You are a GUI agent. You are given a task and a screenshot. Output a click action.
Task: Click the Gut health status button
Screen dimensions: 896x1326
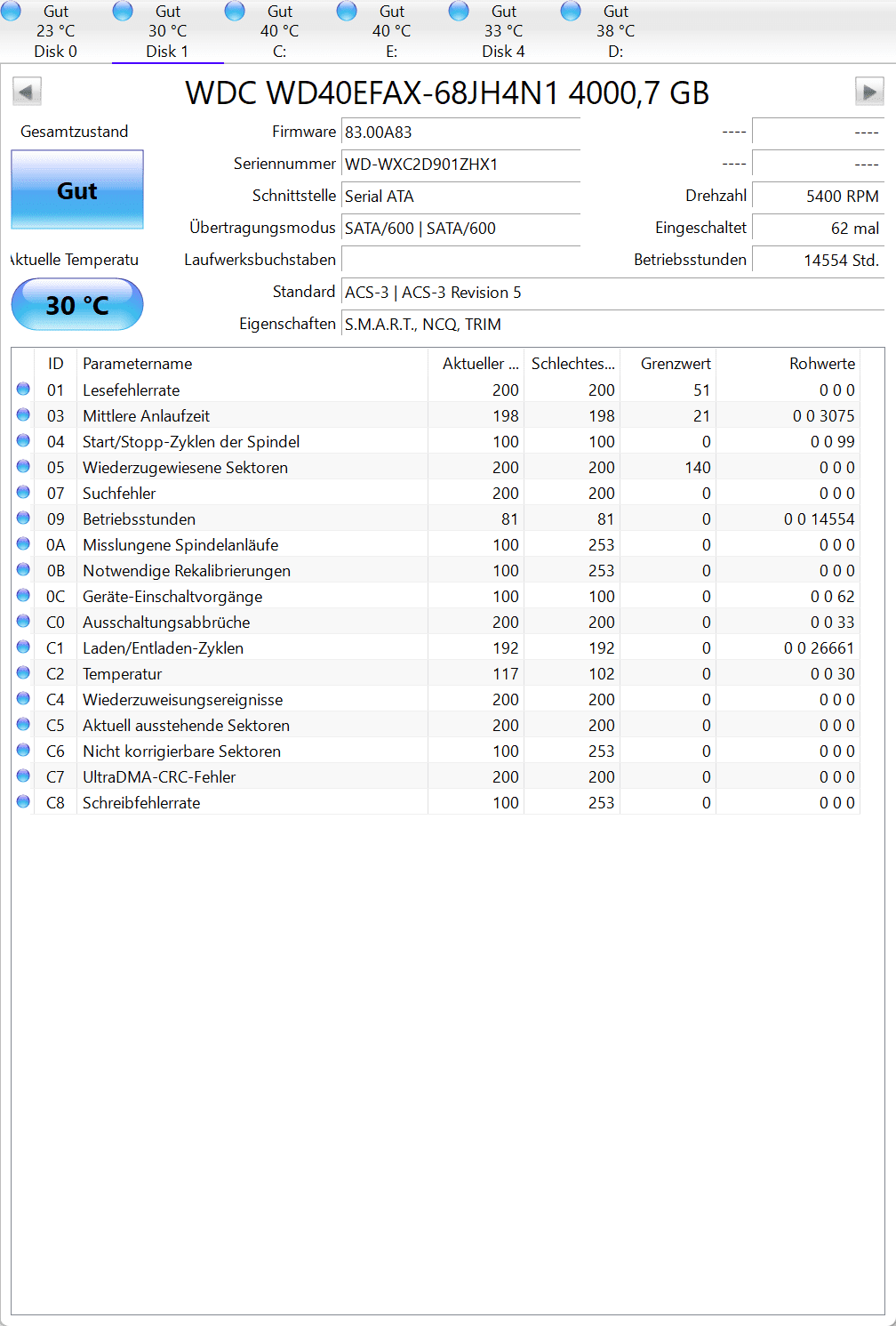point(77,189)
